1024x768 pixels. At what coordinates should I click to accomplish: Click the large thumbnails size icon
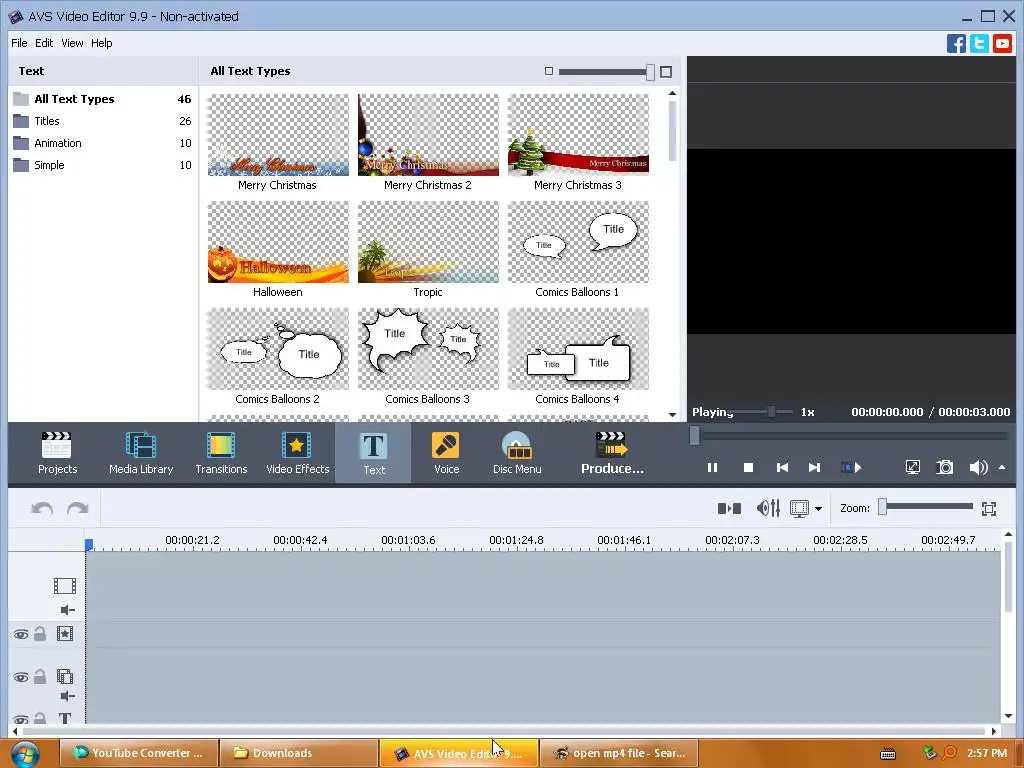[x=666, y=72]
